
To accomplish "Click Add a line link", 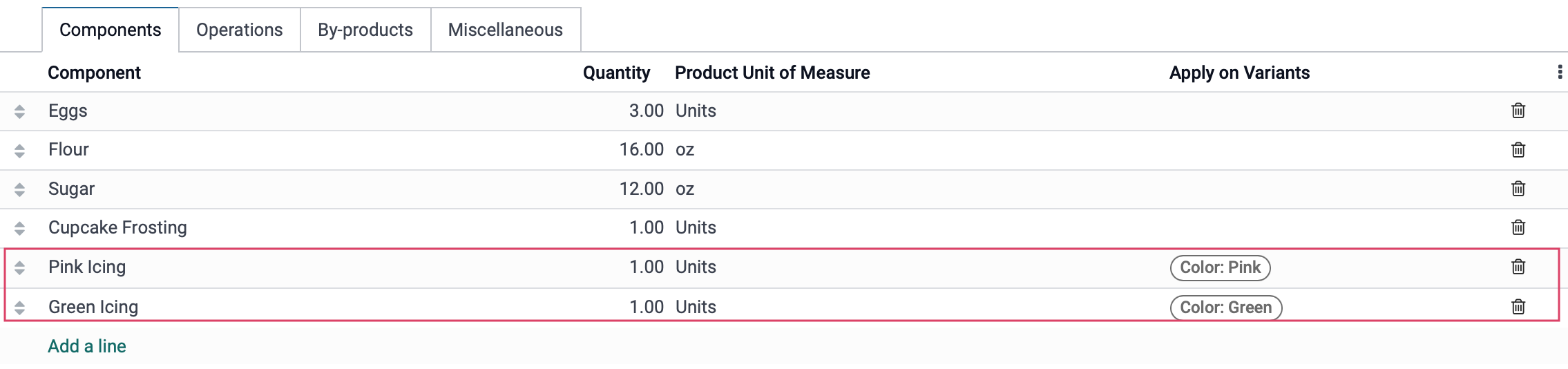I will tap(87, 346).
